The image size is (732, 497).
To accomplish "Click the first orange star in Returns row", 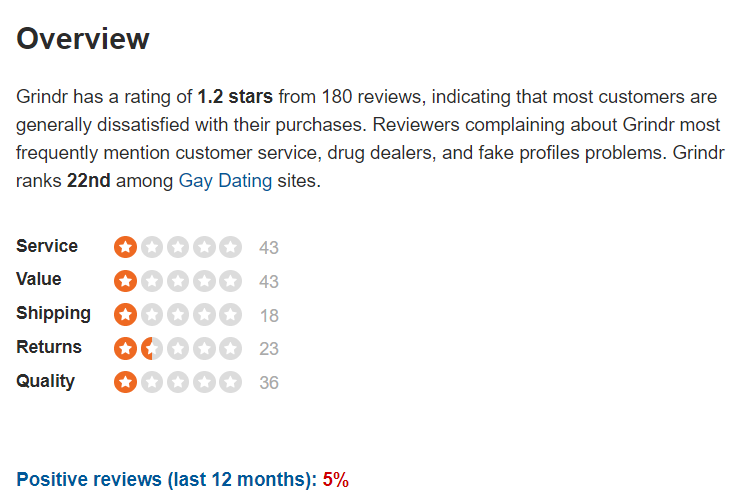I will [125, 349].
